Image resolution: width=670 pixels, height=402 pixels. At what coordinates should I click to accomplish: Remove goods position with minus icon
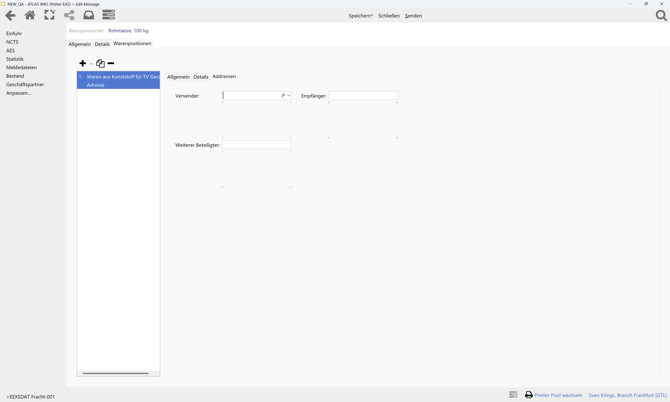point(111,64)
